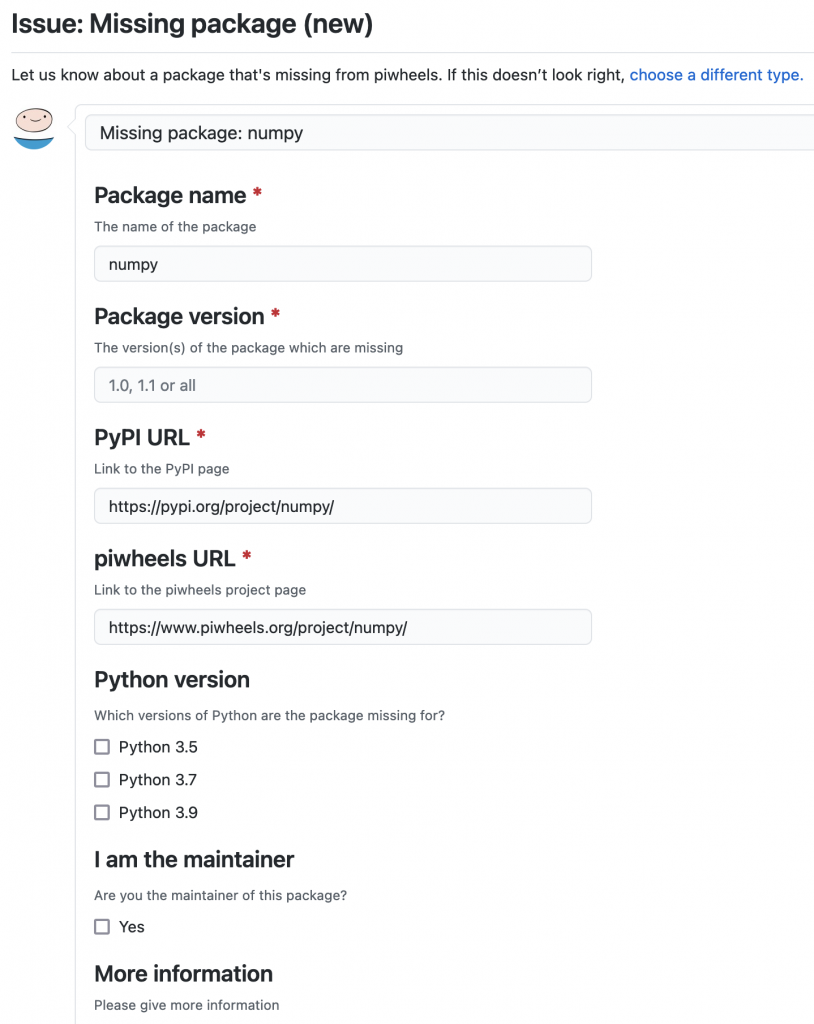Check the Python 3.5 checkbox

point(102,746)
